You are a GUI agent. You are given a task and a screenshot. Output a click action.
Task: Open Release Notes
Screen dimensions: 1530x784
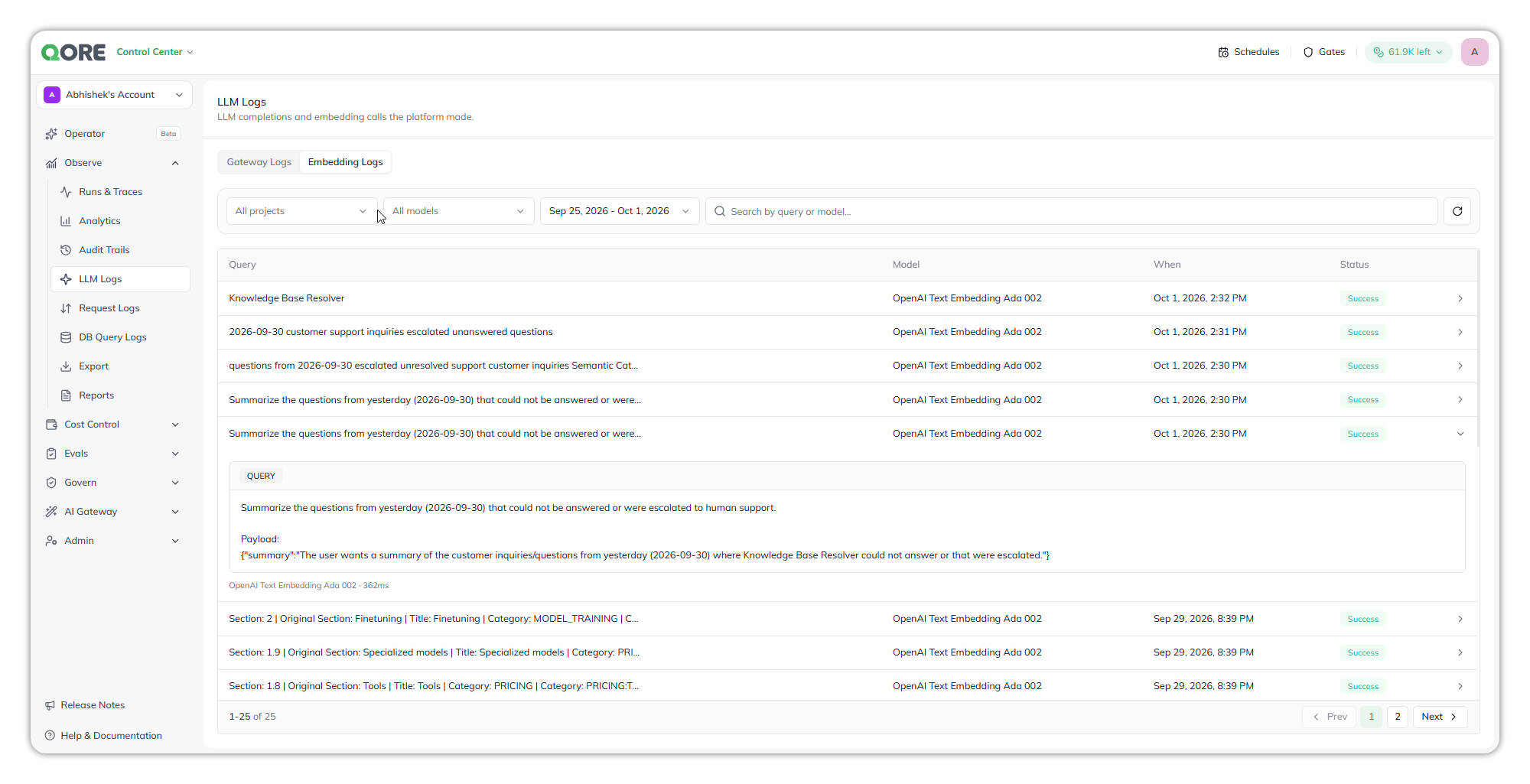click(85, 705)
